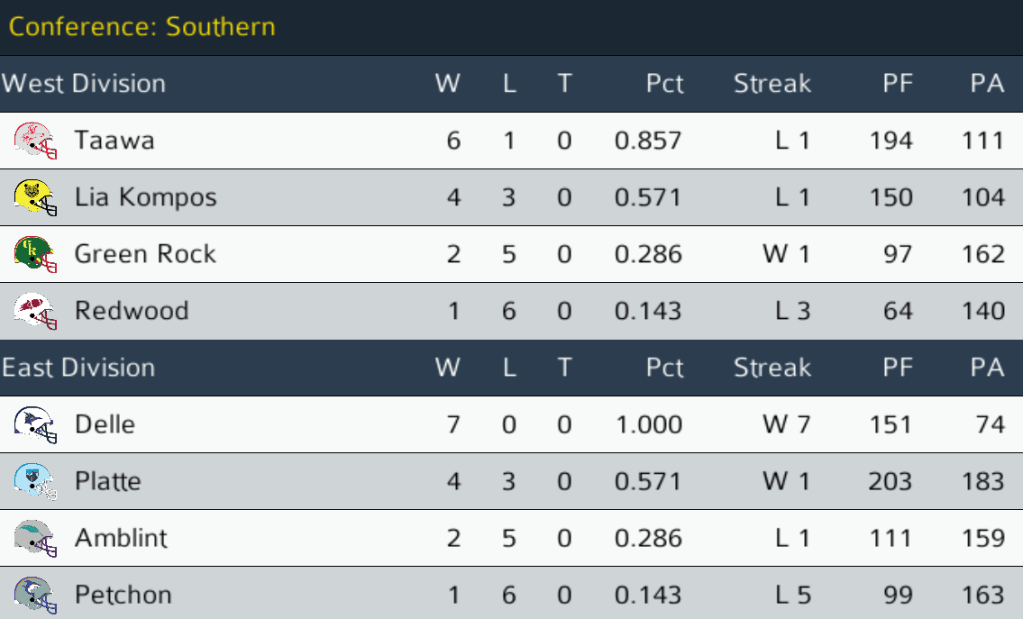Click the East Division header label
Viewport: 1023px width, 619px height.
click(x=79, y=368)
